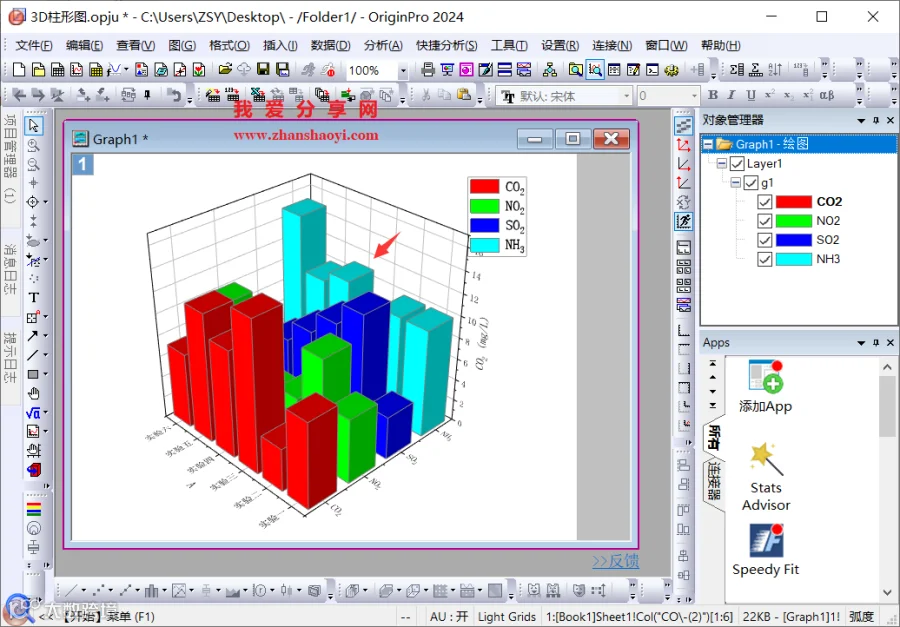
Task: Select the Text tool in left toolbar
Action: click(33, 297)
